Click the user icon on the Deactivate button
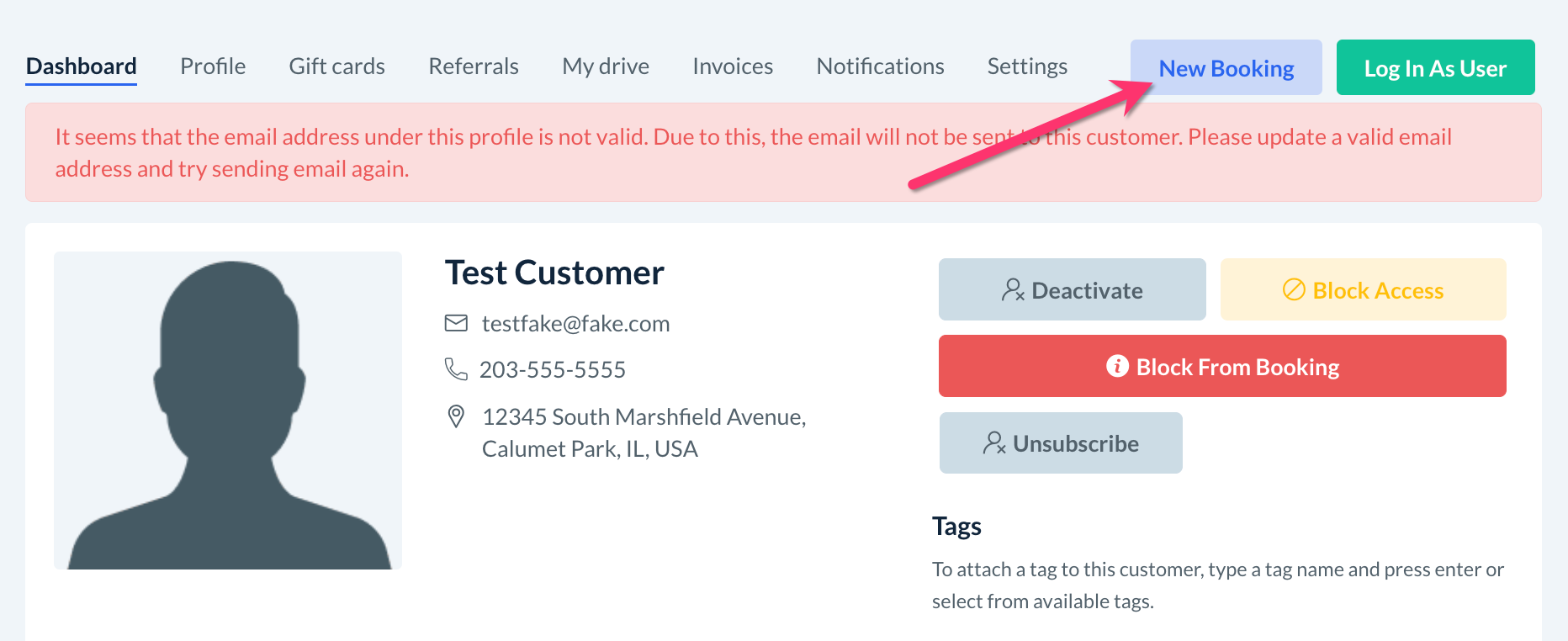 coord(1013,290)
